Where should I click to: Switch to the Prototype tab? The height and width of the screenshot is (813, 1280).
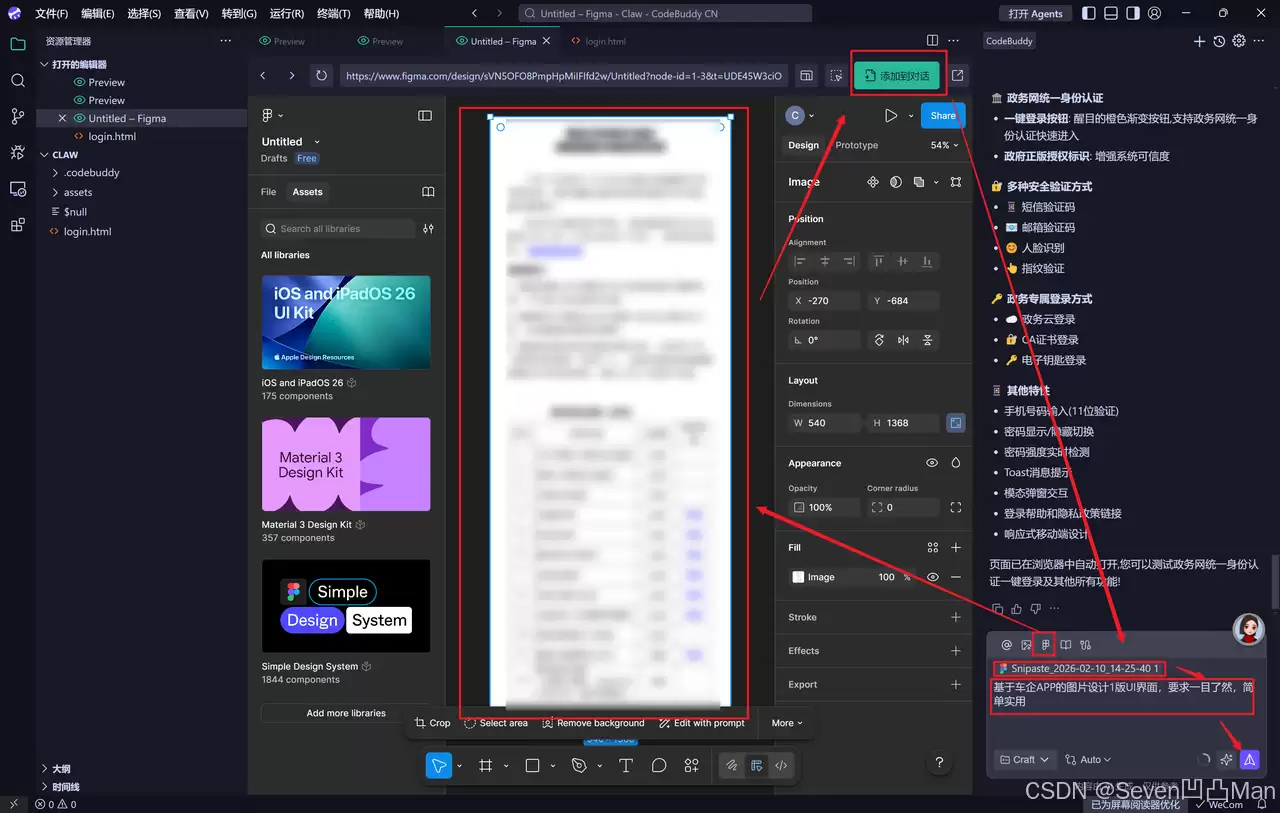point(856,145)
